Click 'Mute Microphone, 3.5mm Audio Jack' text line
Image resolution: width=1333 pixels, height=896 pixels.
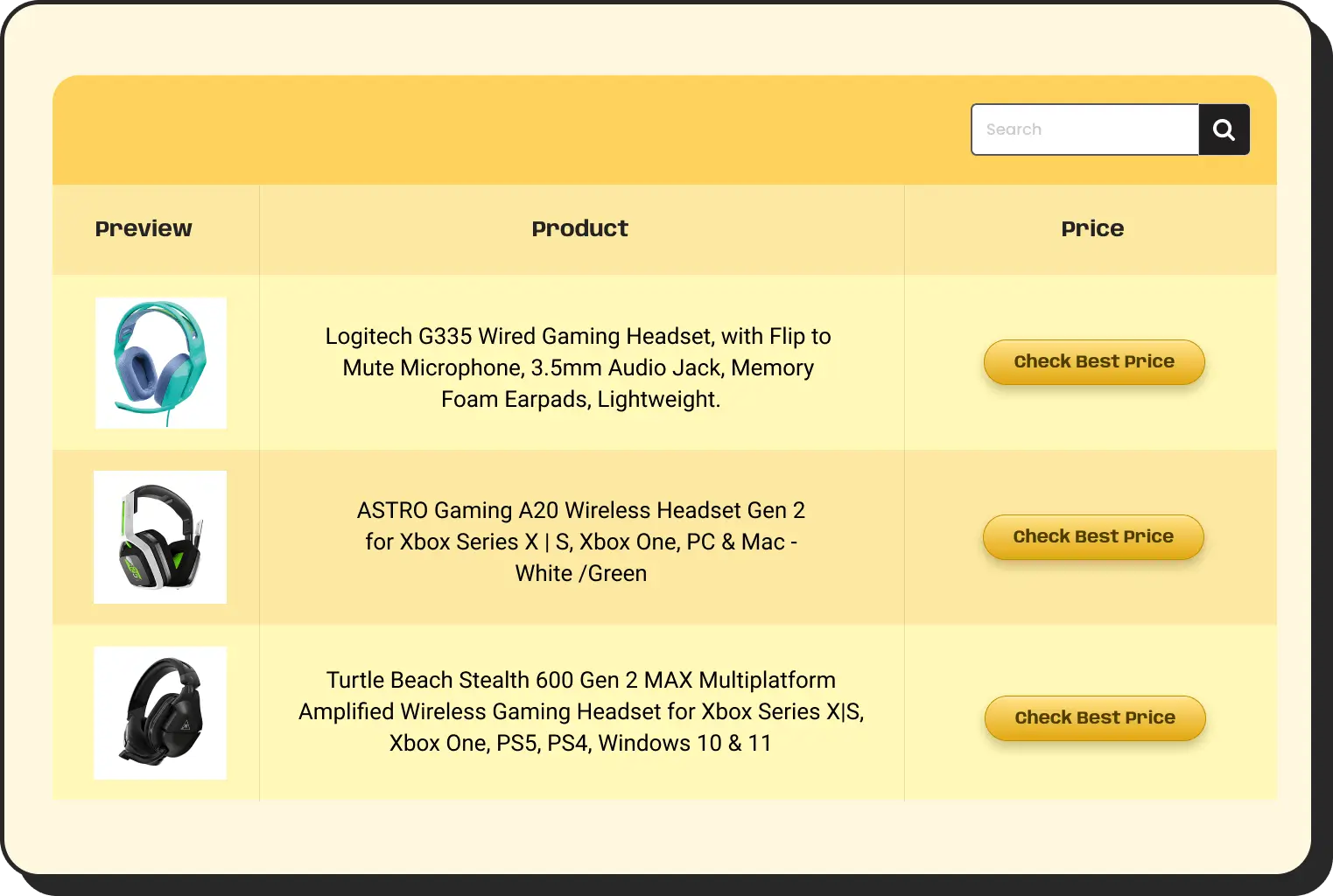579,368
